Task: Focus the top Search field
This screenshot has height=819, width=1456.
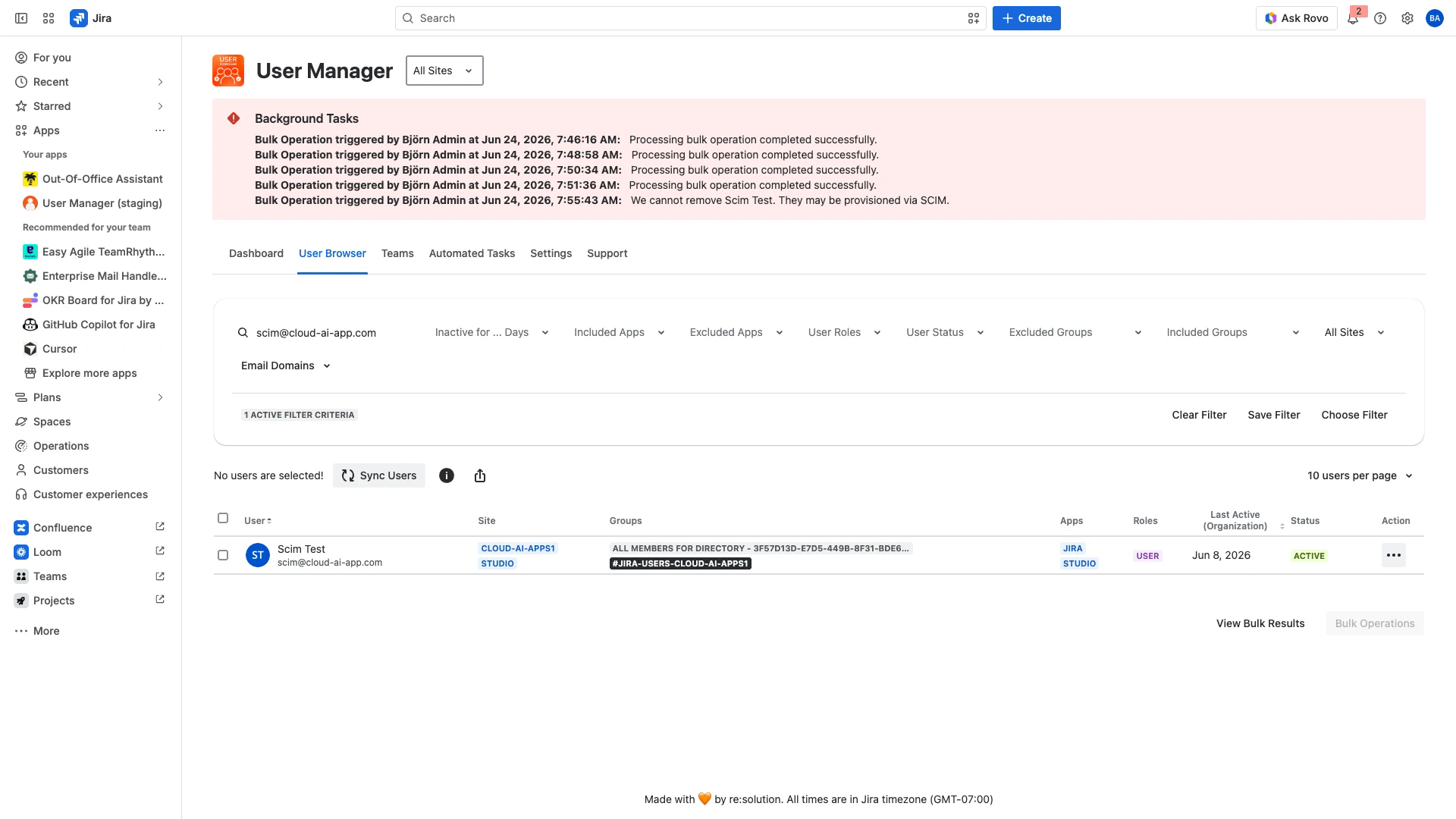Action: pos(690,18)
